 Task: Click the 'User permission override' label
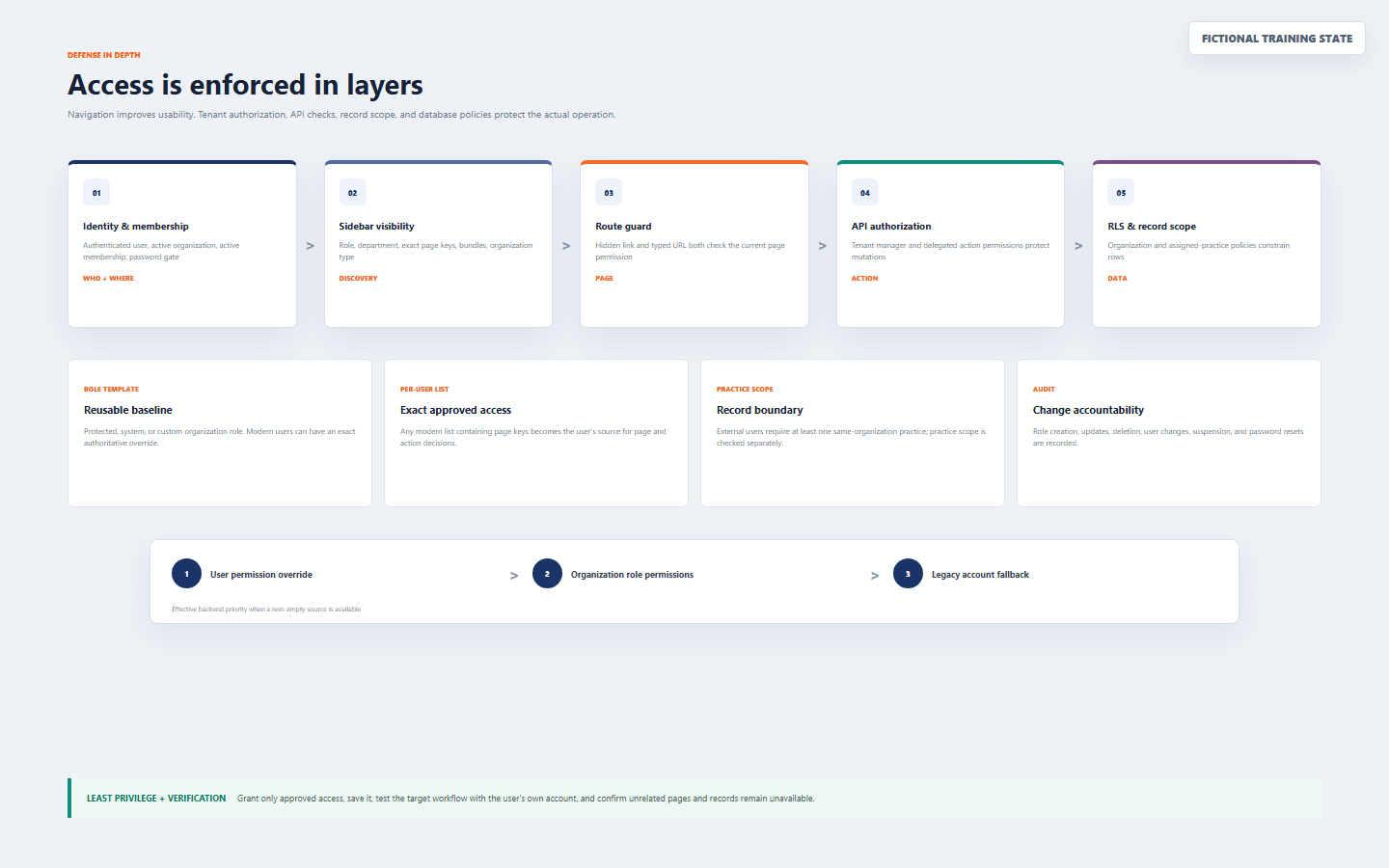point(261,575)
